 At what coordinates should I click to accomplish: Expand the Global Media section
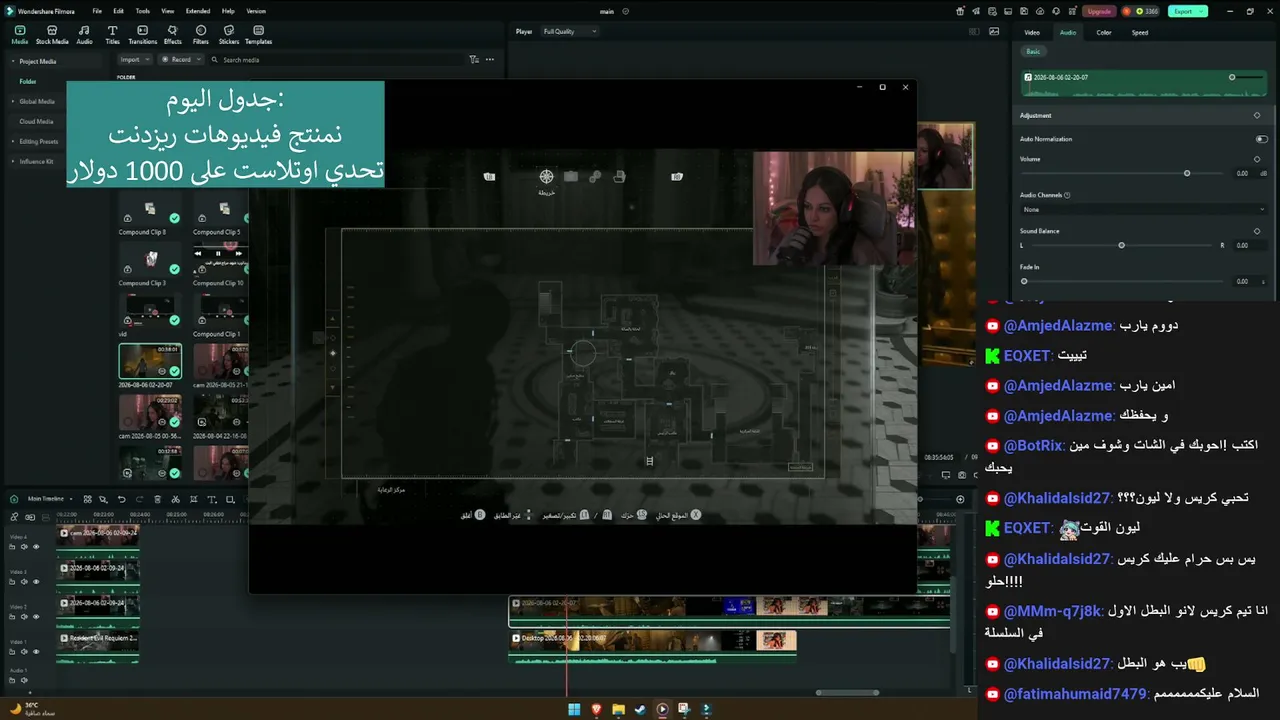pos(13,101)
